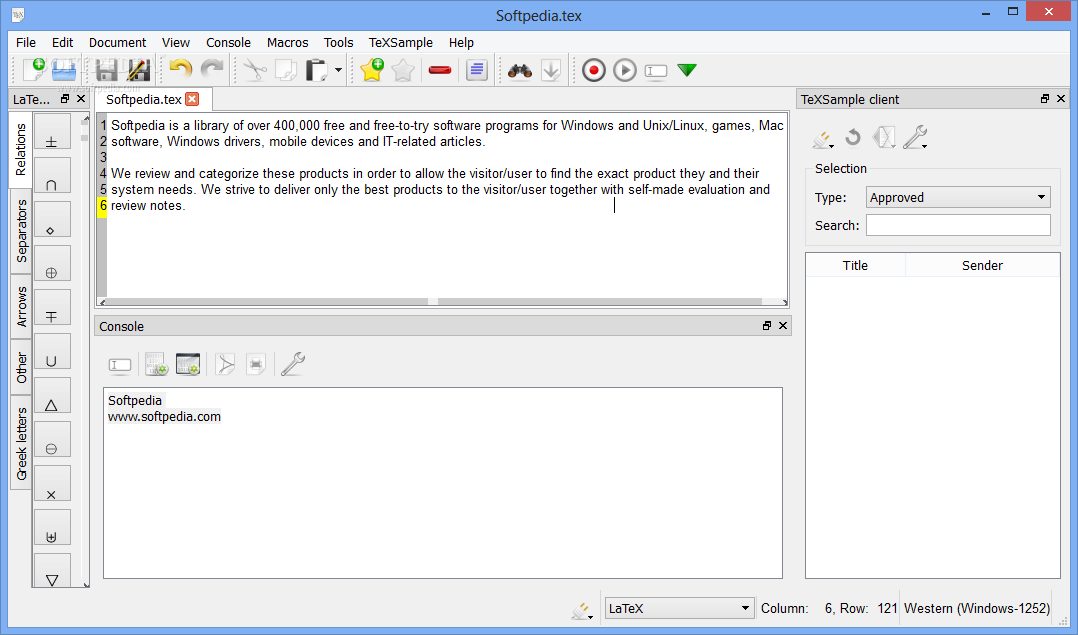Open the Console menu

[228, 43]
